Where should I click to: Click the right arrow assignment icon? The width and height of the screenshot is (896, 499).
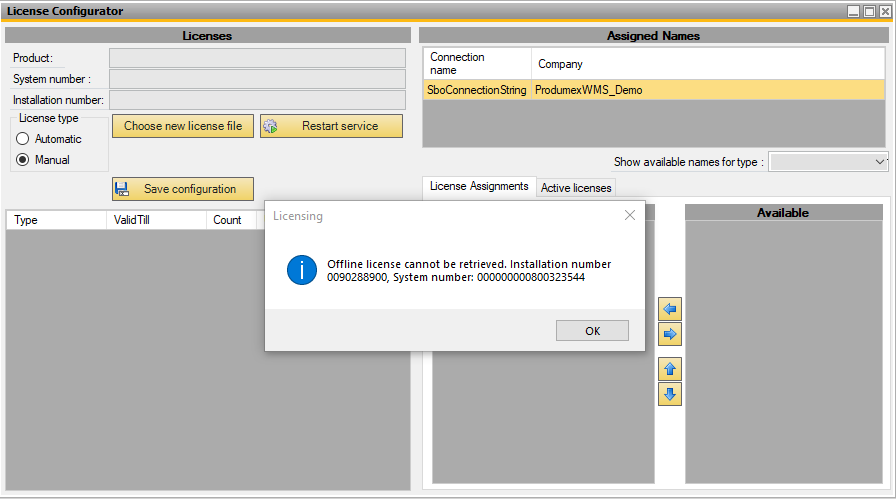[670, 333]
